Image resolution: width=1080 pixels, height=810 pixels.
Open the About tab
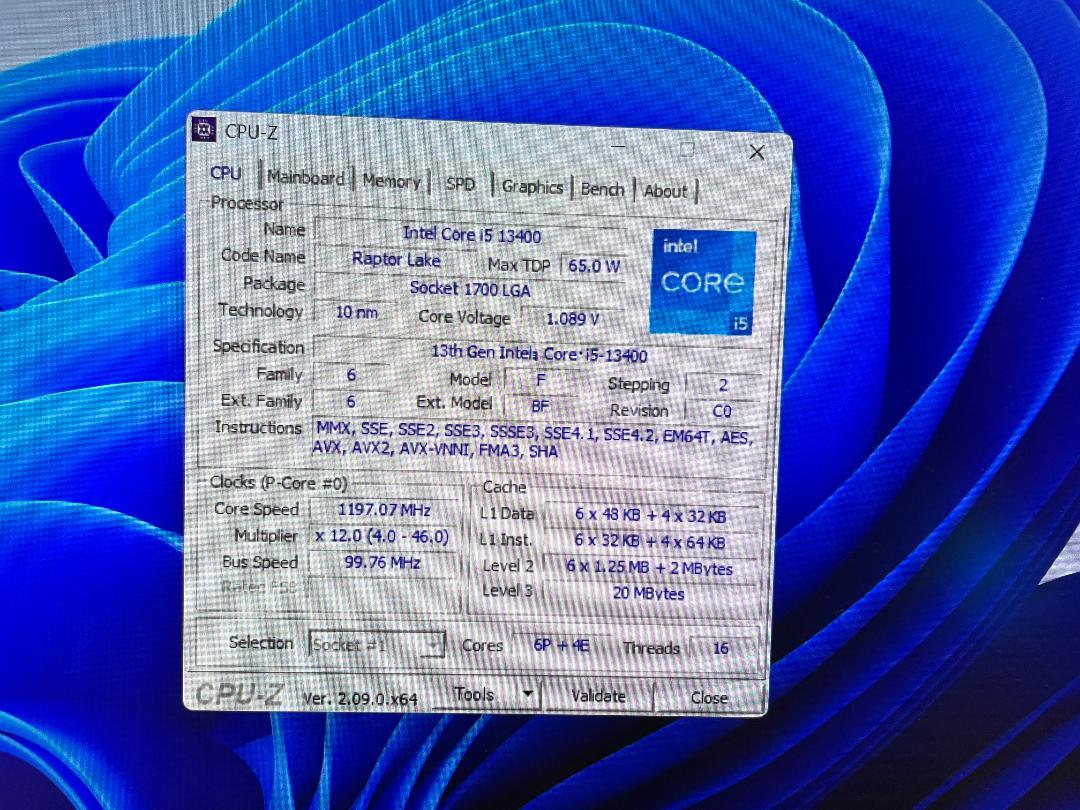(666, 191)
